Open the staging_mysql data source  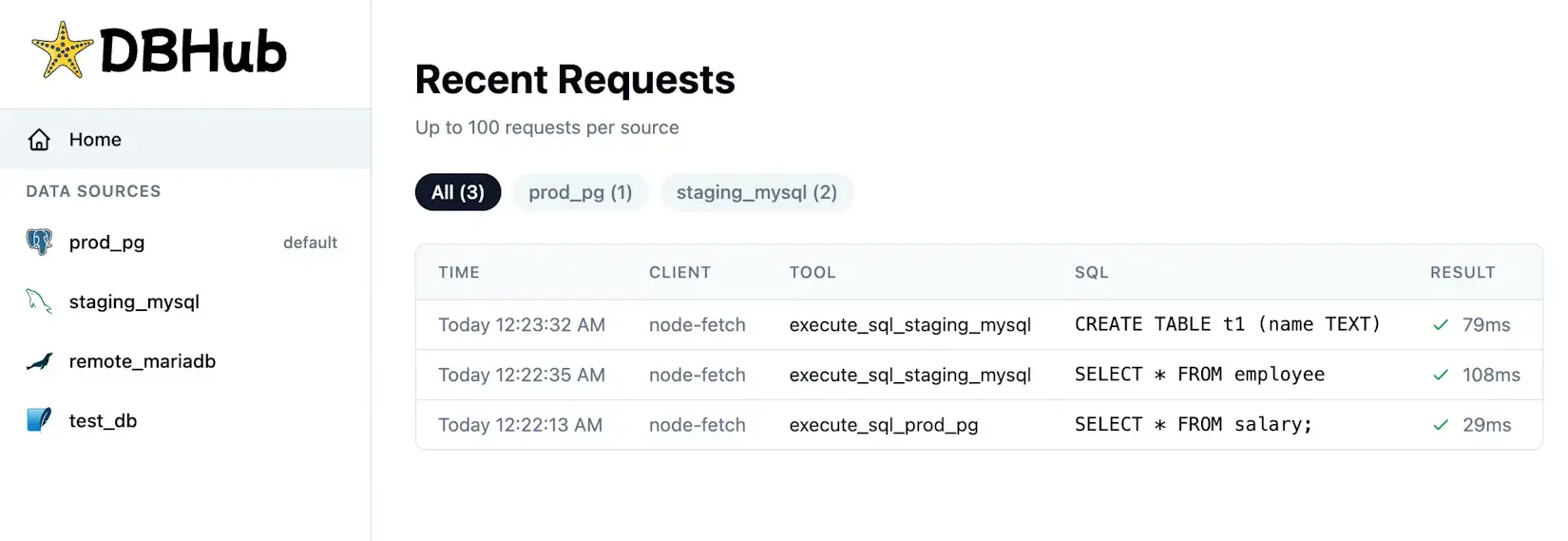point(134,302)
